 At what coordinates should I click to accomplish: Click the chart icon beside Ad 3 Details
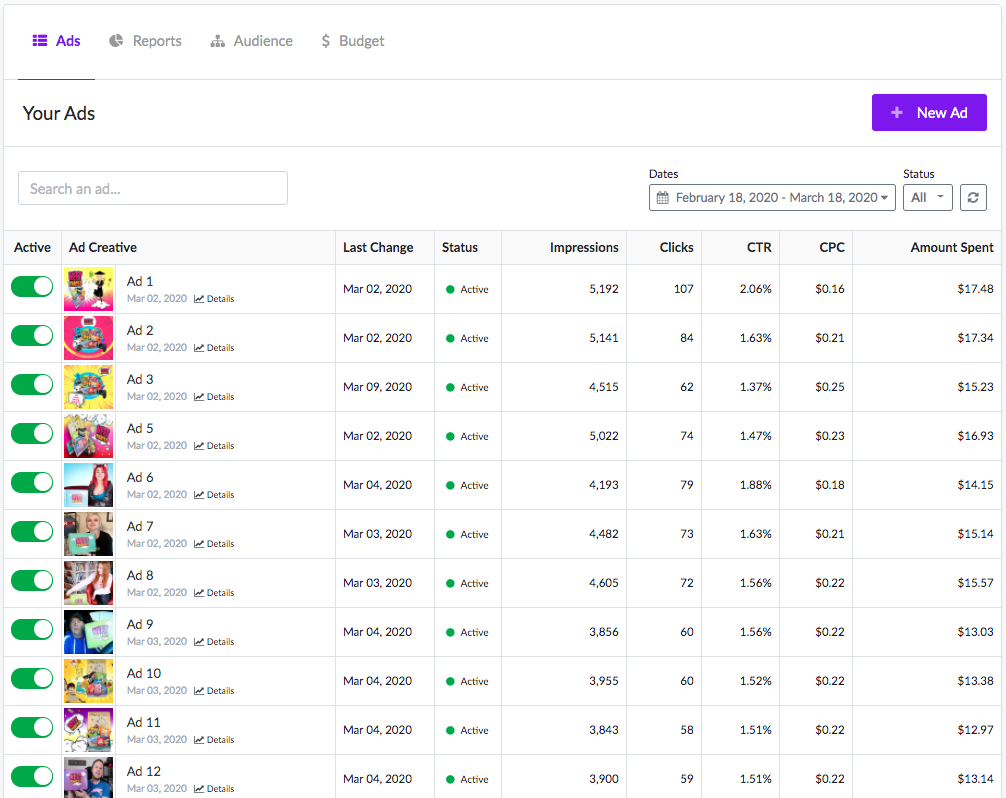pyautogui.click(x=199, y=397)
